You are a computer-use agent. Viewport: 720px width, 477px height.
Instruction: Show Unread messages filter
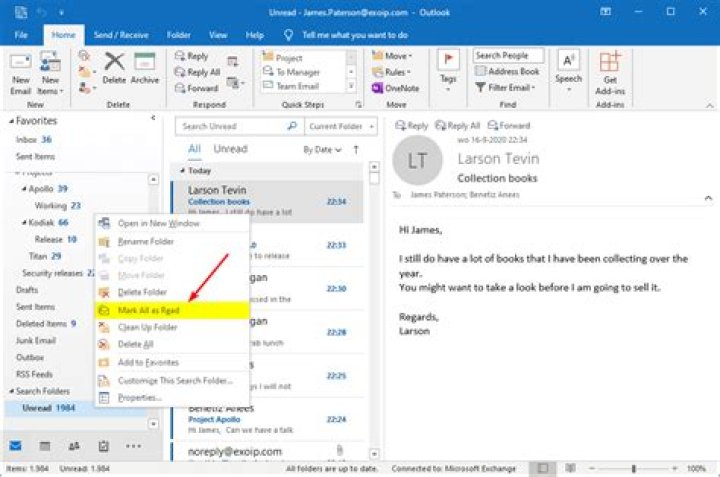click(x=231, y=149)
